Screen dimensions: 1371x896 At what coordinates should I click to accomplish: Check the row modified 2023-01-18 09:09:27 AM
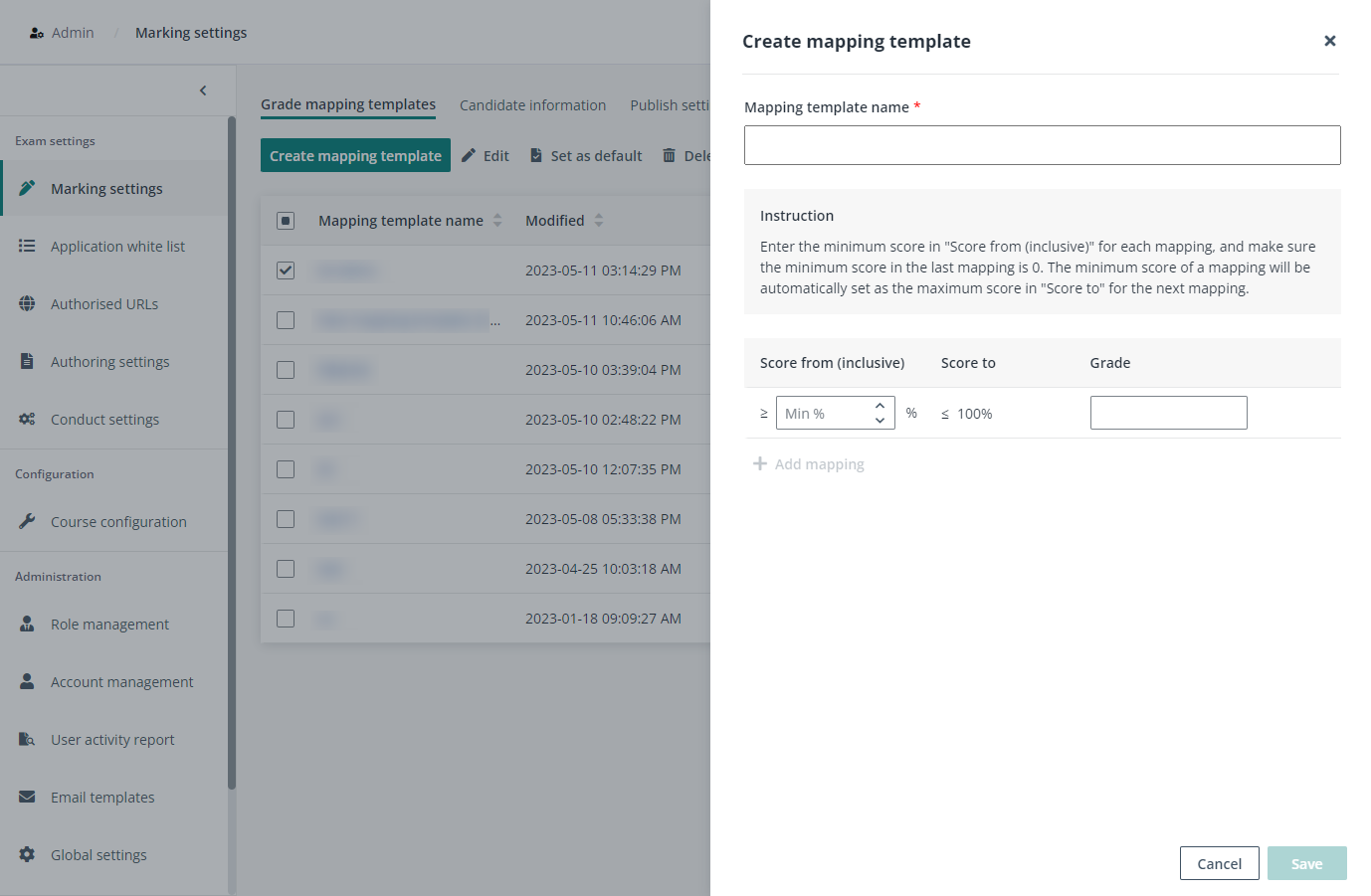pyautogui.click(x=286, y=619)
